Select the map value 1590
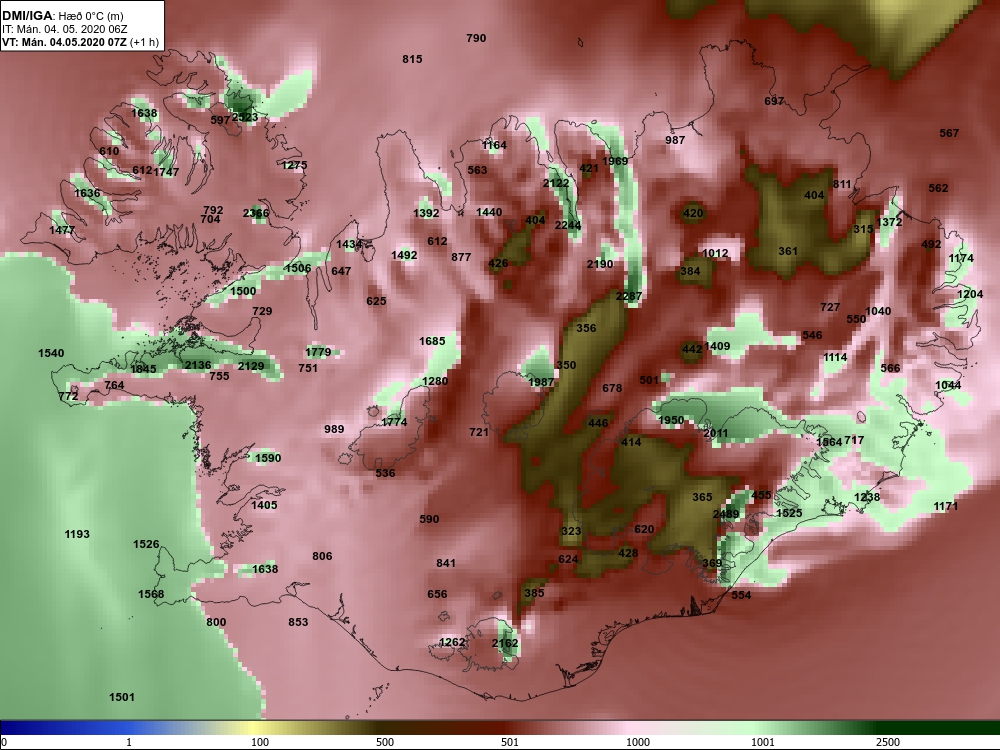 [268, 458]
